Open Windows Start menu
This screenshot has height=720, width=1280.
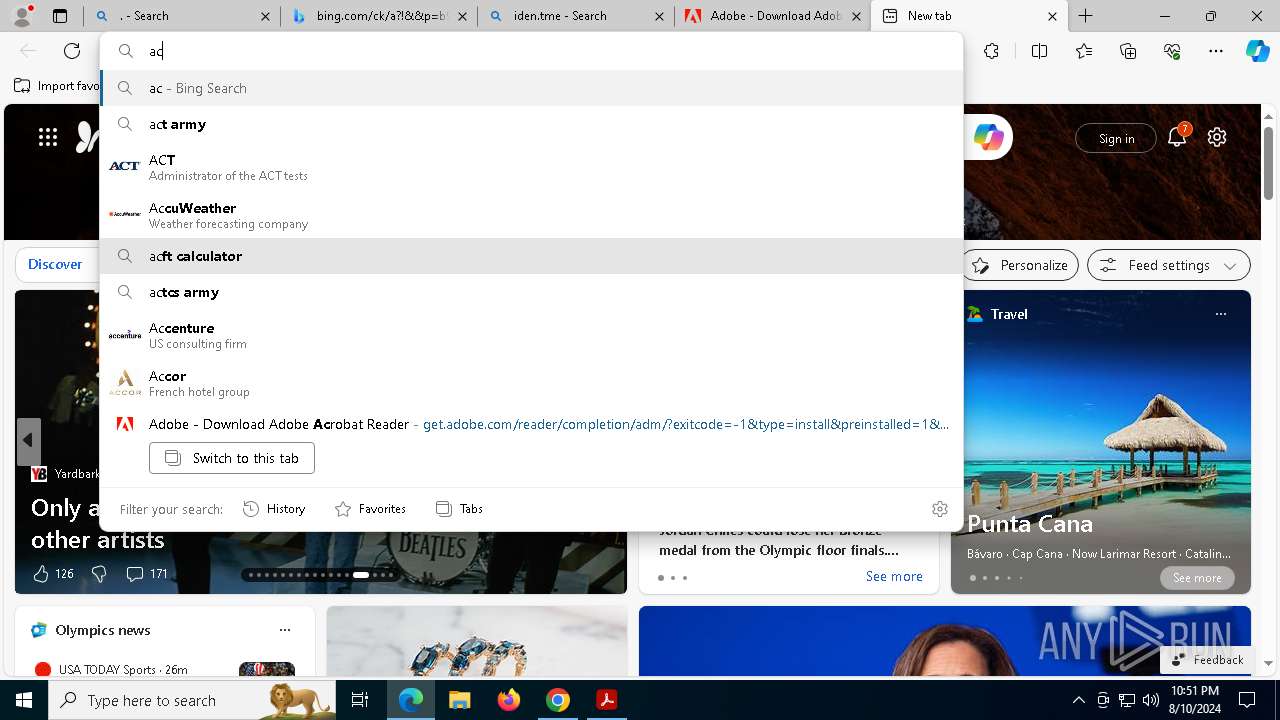pos(24,700)
